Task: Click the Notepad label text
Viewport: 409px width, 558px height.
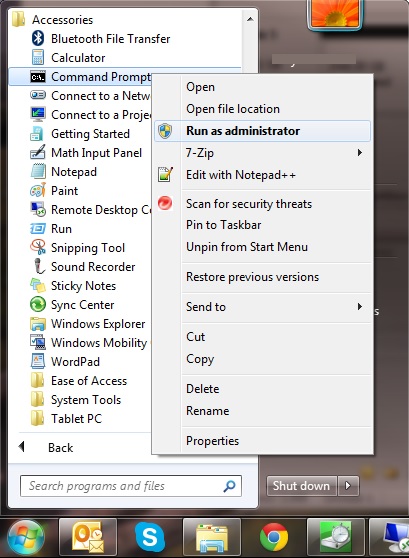Action: (x=74, y=172)
